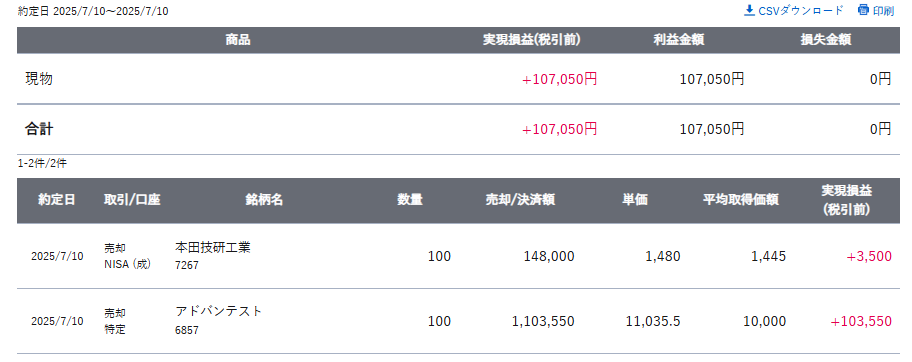Click the 銘柄名 column header
The image size is (912, 362).
[x=264, y=200]
